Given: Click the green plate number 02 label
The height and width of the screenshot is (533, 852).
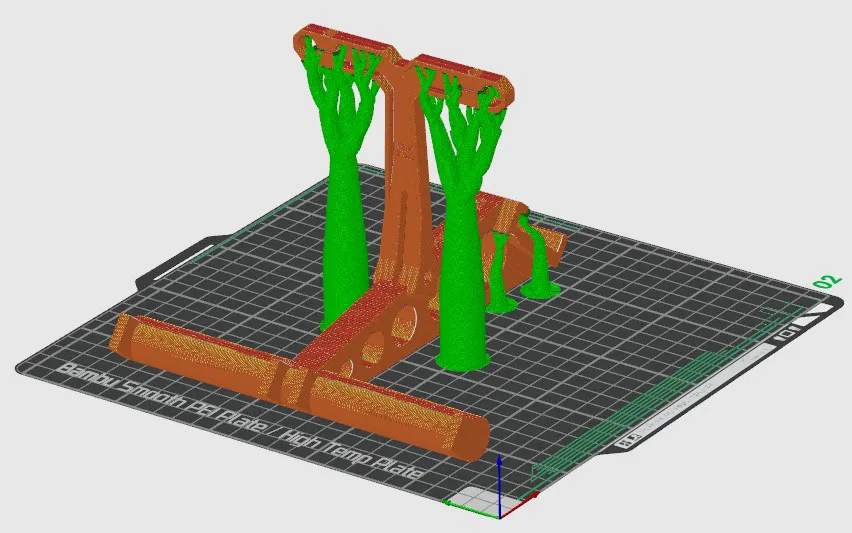Looking at the screenshot, I should coord(827,282).
